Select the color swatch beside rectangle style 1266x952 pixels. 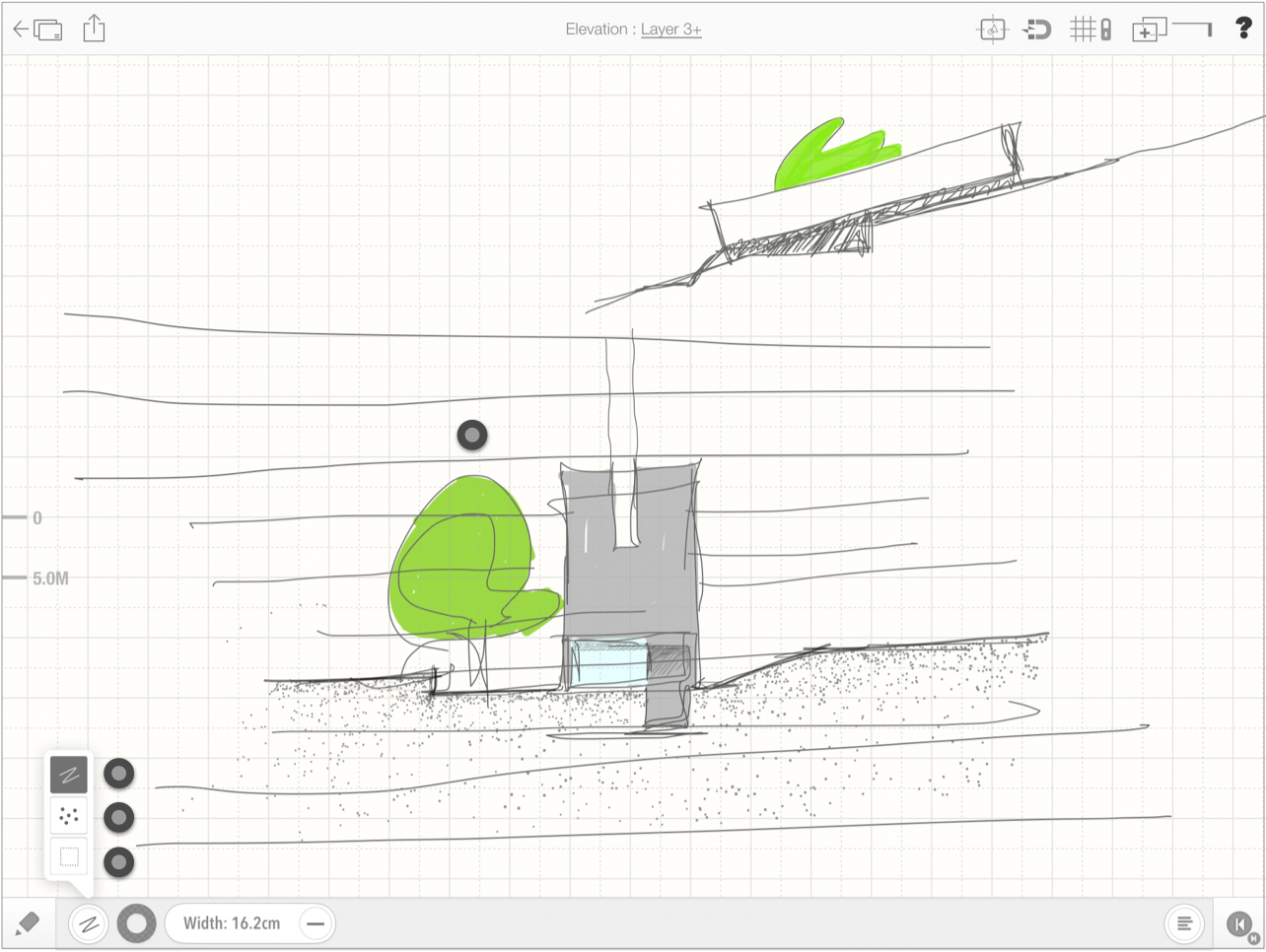[119, 862]
